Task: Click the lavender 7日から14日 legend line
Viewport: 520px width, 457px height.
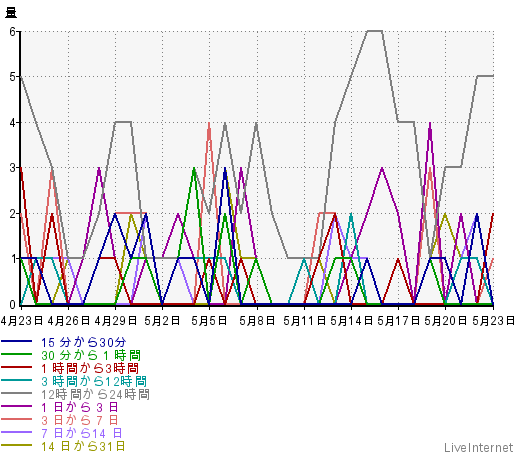Action: (17, 432)
